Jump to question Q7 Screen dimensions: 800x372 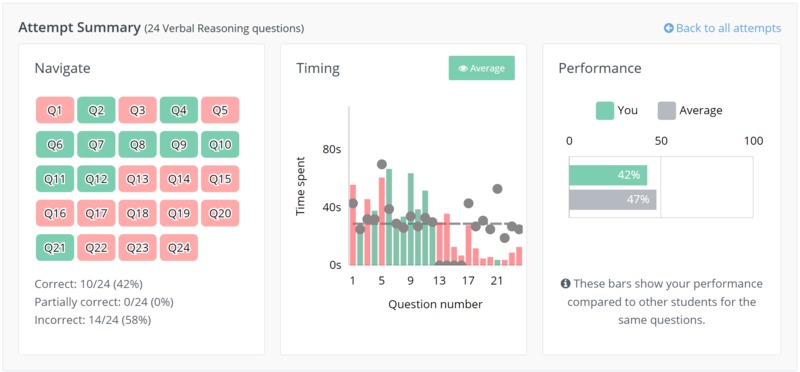pyautogui.click(x=96, y=144)
